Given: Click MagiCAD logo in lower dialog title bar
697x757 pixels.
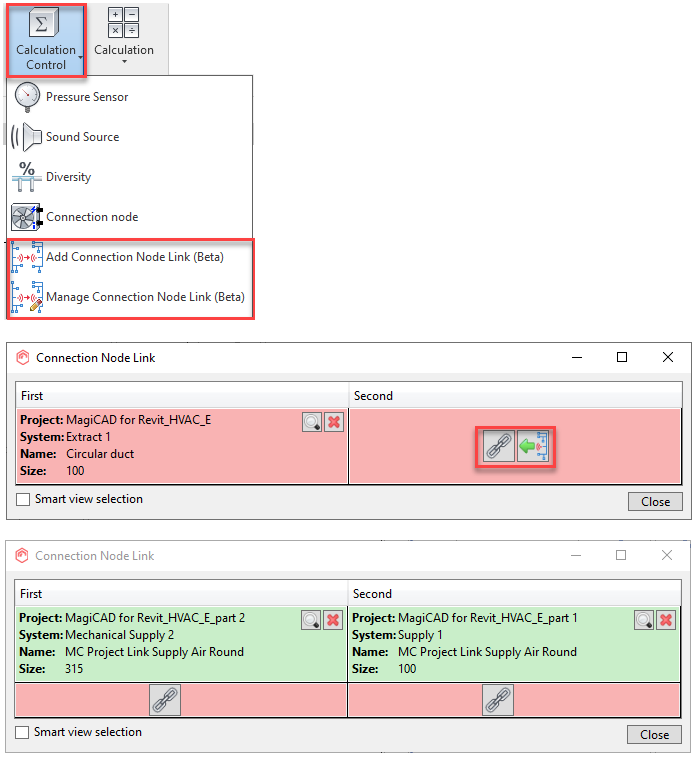Looking at the screenshot, I should (22, 556).
